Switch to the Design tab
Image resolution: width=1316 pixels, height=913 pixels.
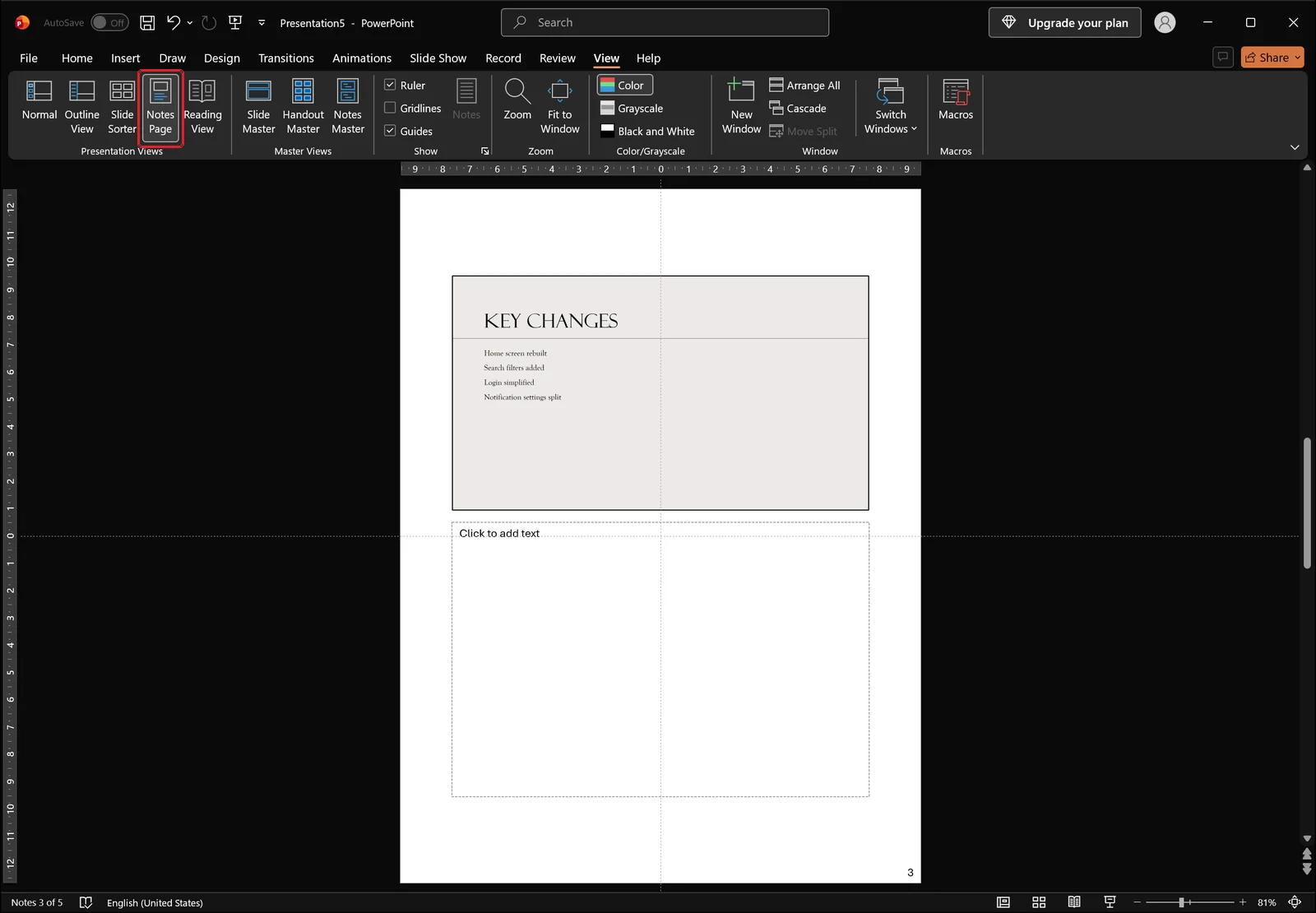[222, 58]
